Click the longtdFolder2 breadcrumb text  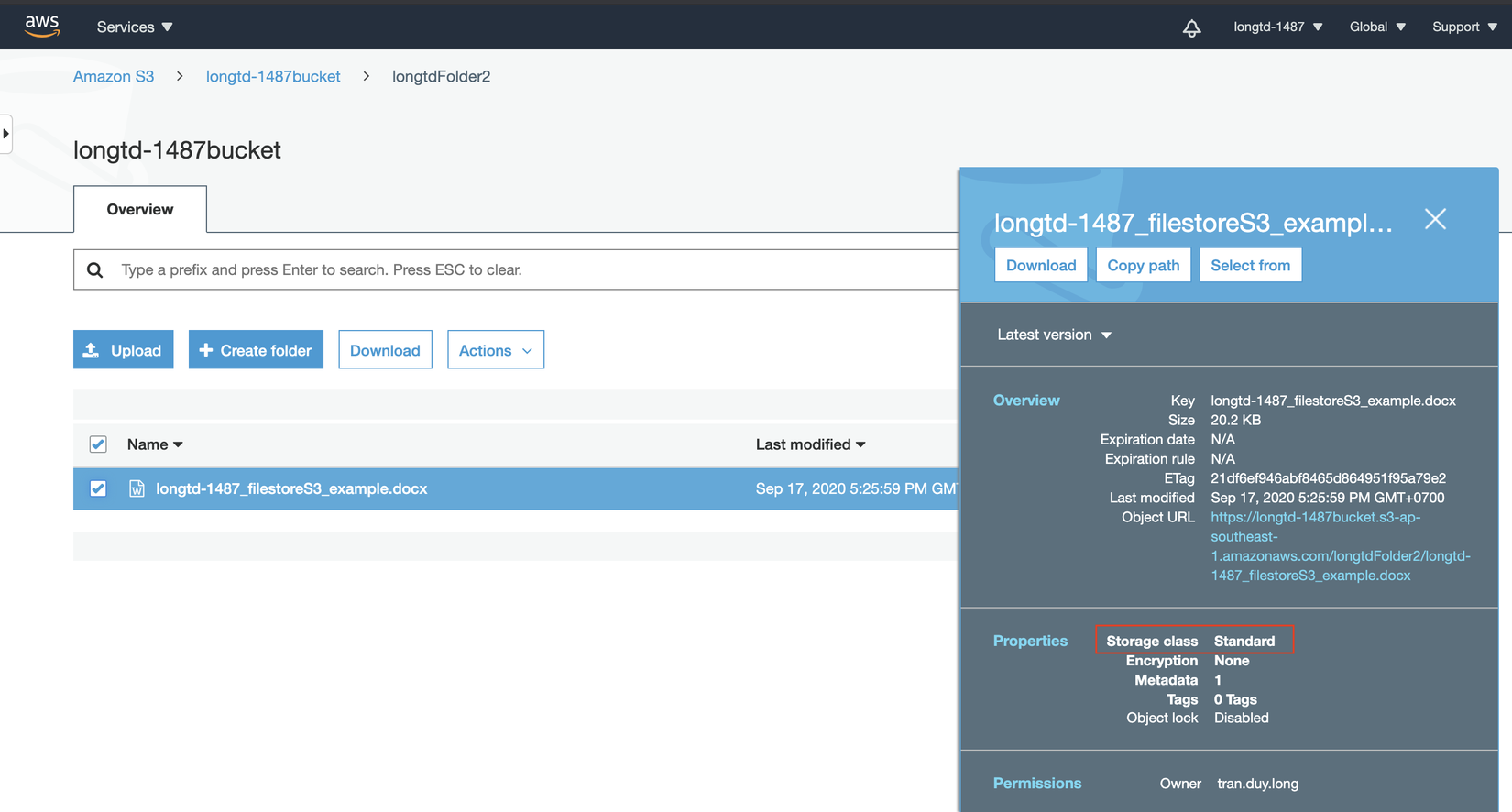click(x=441, y=76)
